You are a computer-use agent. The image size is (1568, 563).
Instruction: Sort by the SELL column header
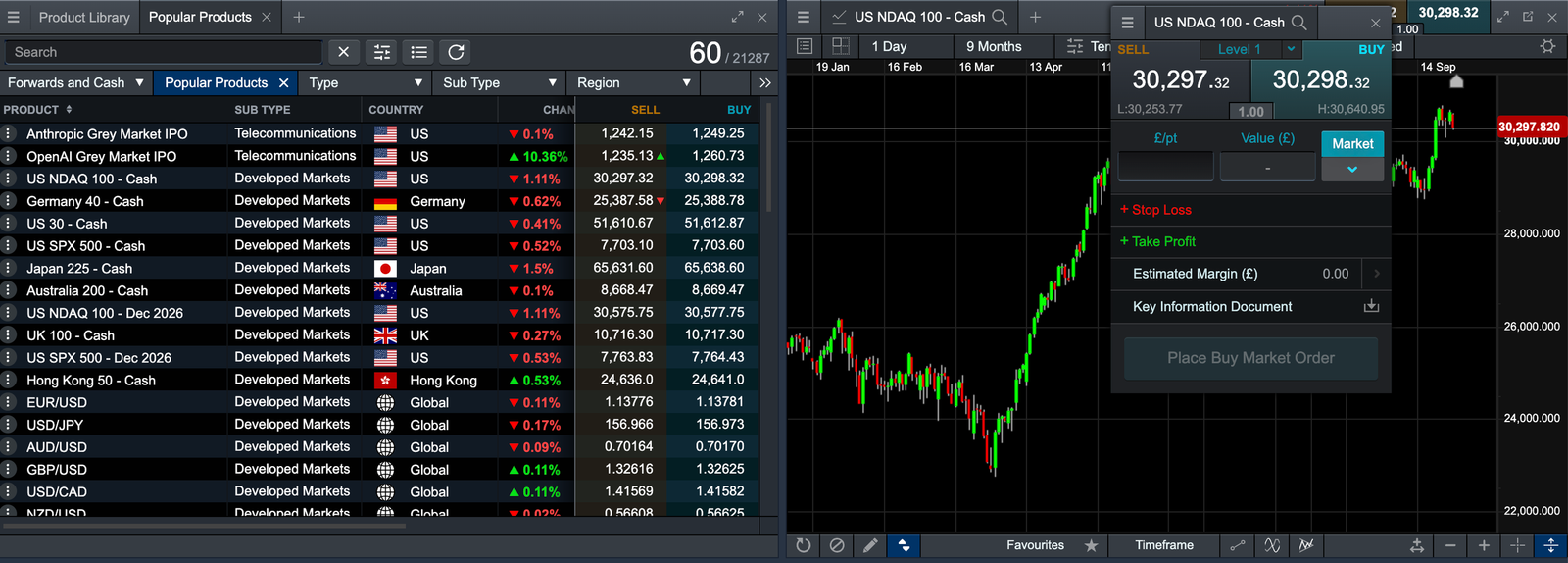645,110
